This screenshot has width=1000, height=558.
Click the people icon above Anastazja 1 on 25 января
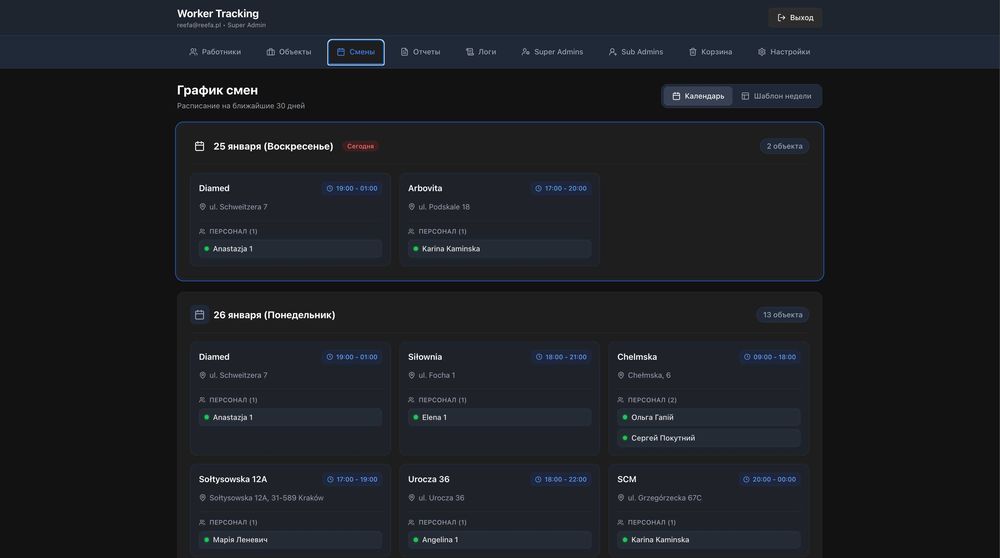(203, 231)
